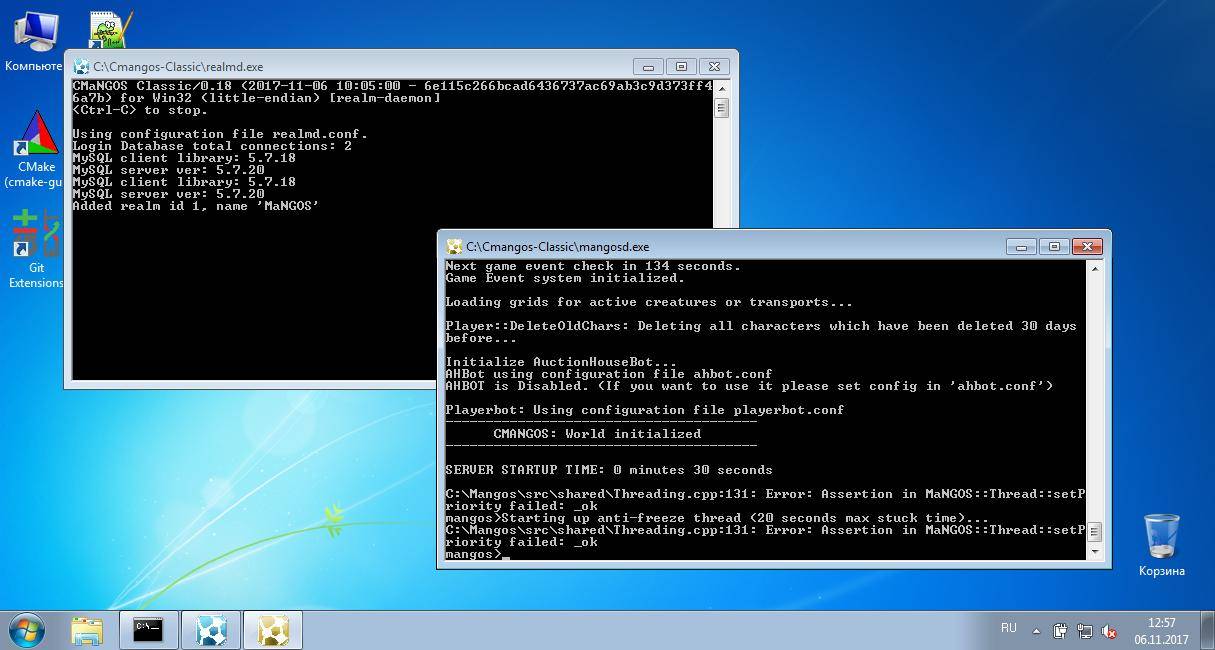Close the mangosd.exe window
This screenshot has height=650, width=1215.
point(1087,246)
